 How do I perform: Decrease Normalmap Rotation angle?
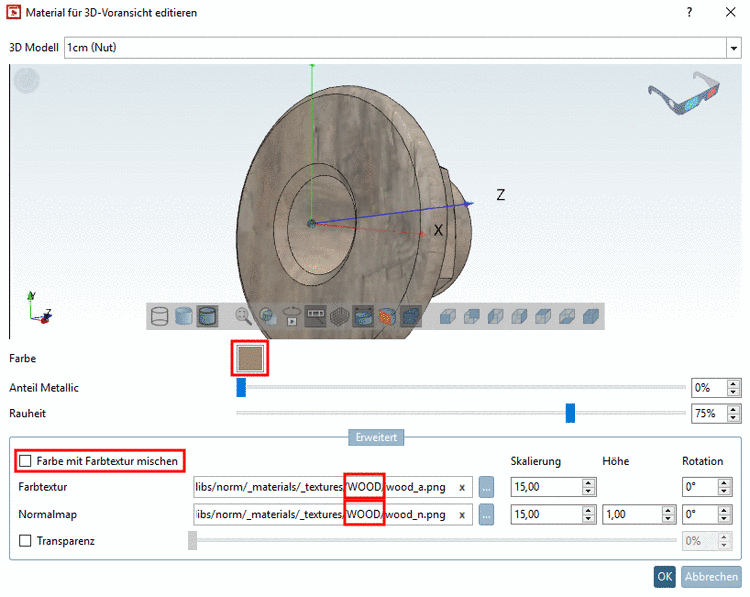pyautogui.click(x=724, y=519)
